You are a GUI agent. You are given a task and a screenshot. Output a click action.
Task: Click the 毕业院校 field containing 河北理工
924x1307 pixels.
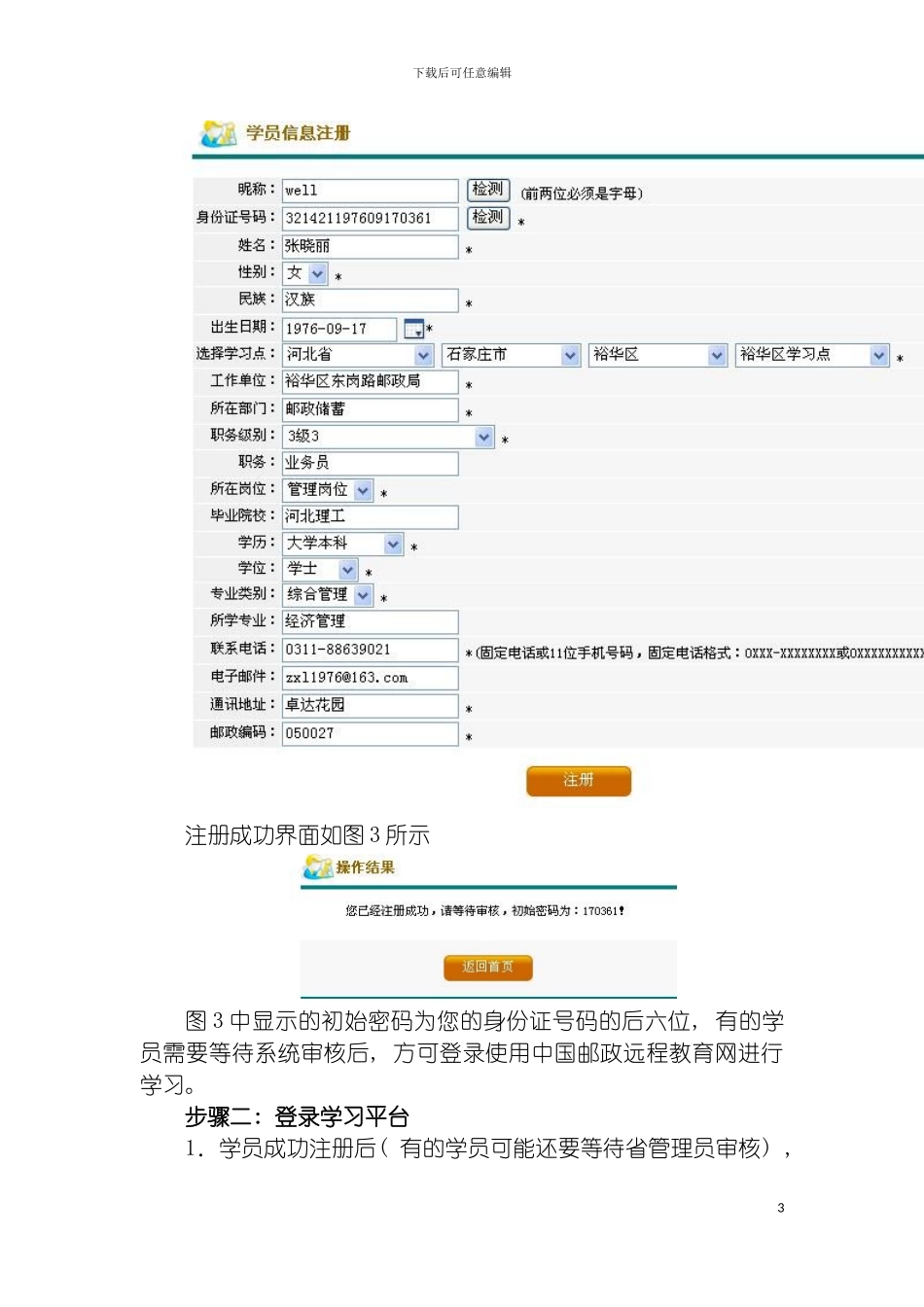pos(371,516)
